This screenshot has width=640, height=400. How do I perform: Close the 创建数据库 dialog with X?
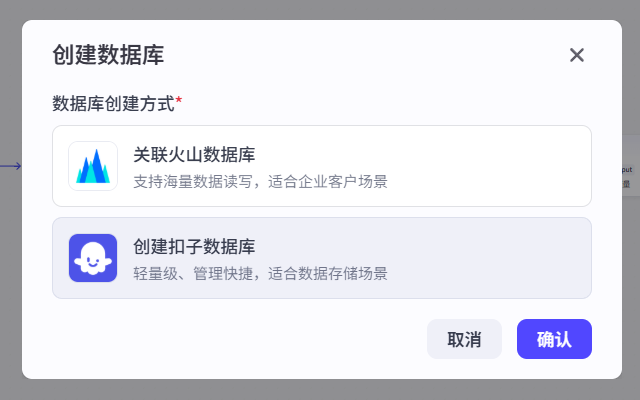576,55
